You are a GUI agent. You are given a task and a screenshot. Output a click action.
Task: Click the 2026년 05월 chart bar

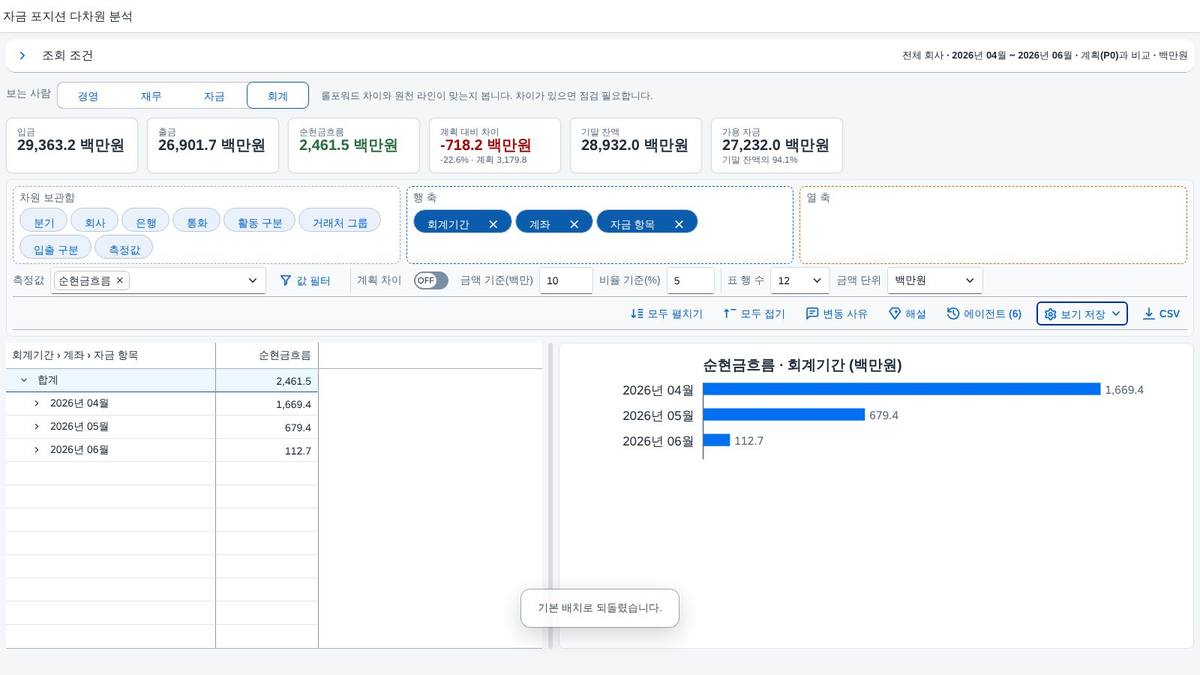pos(784,414)
